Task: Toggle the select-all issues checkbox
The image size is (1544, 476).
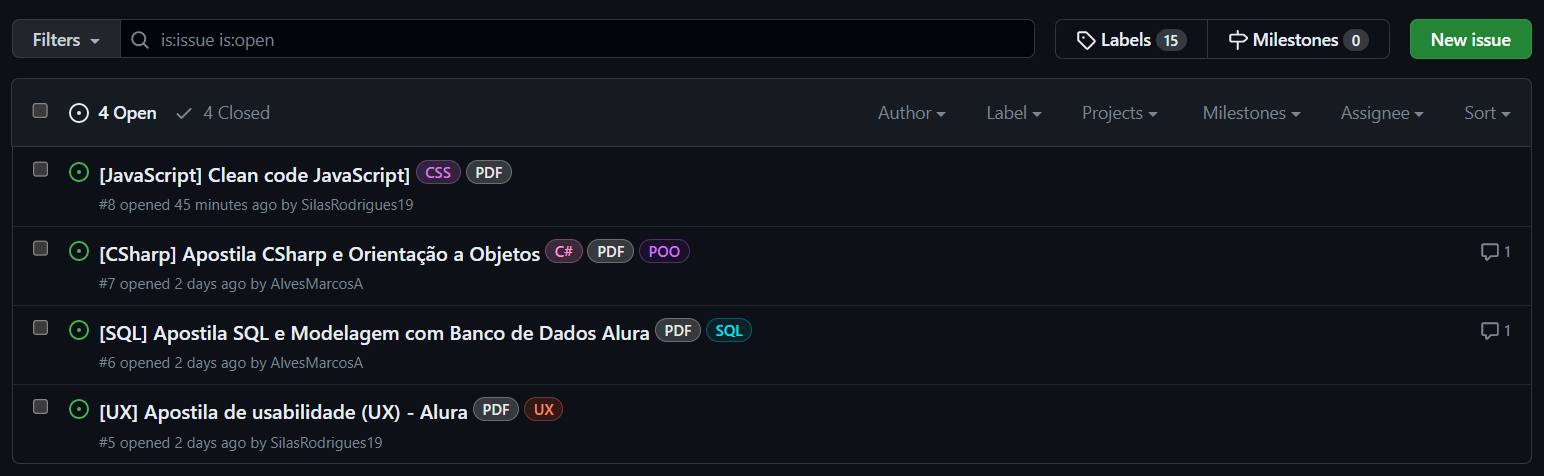Action: 40,111
